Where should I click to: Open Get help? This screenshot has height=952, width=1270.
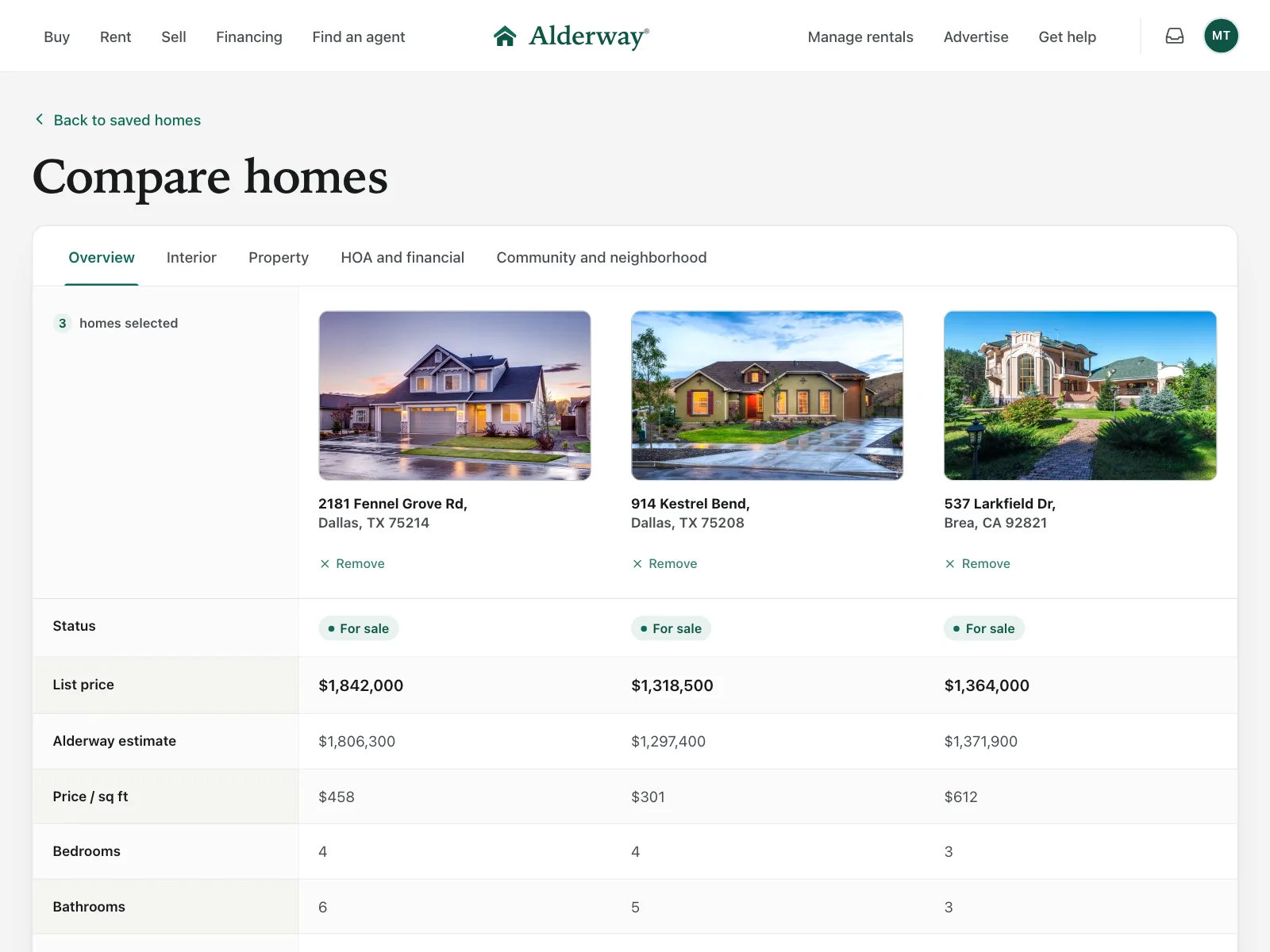1067,36
